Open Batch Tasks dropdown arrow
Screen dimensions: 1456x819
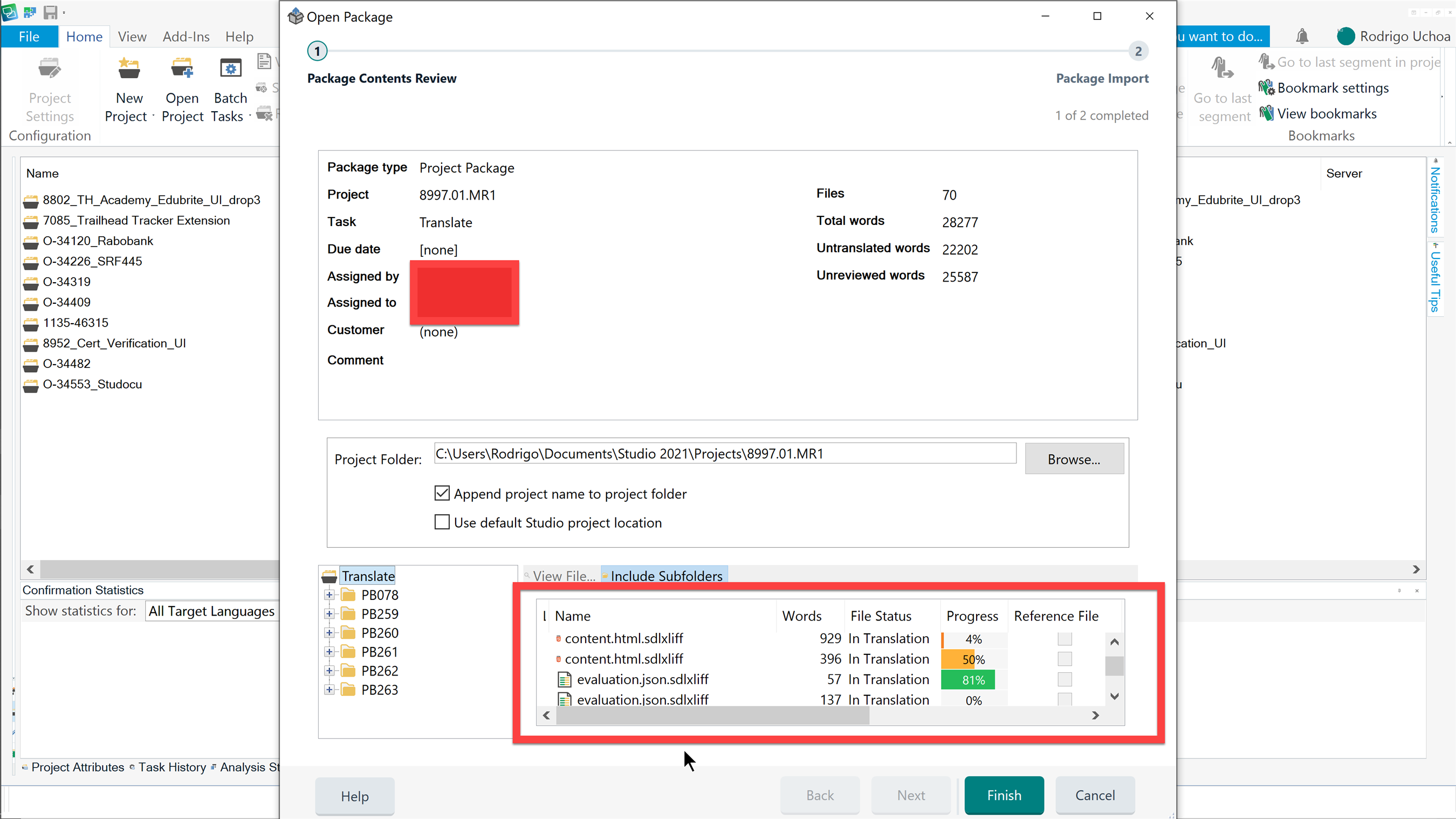250,117
